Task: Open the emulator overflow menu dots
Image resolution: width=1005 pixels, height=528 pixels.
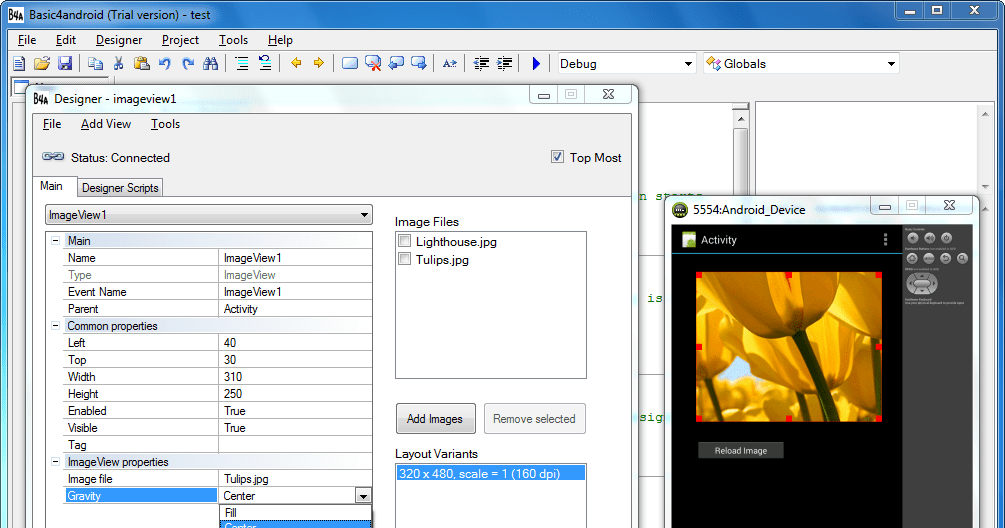Action: coord(885,240)
